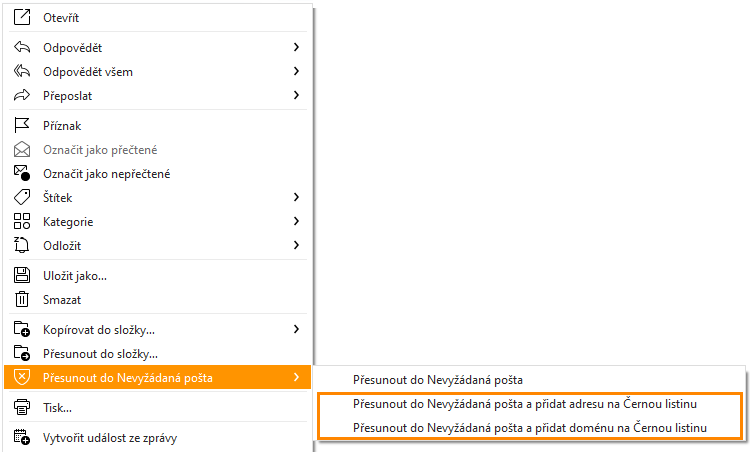Screen dimensions: 750x452
Task: Move to junk and blacklist the domain
Action: tap(530, 428)
